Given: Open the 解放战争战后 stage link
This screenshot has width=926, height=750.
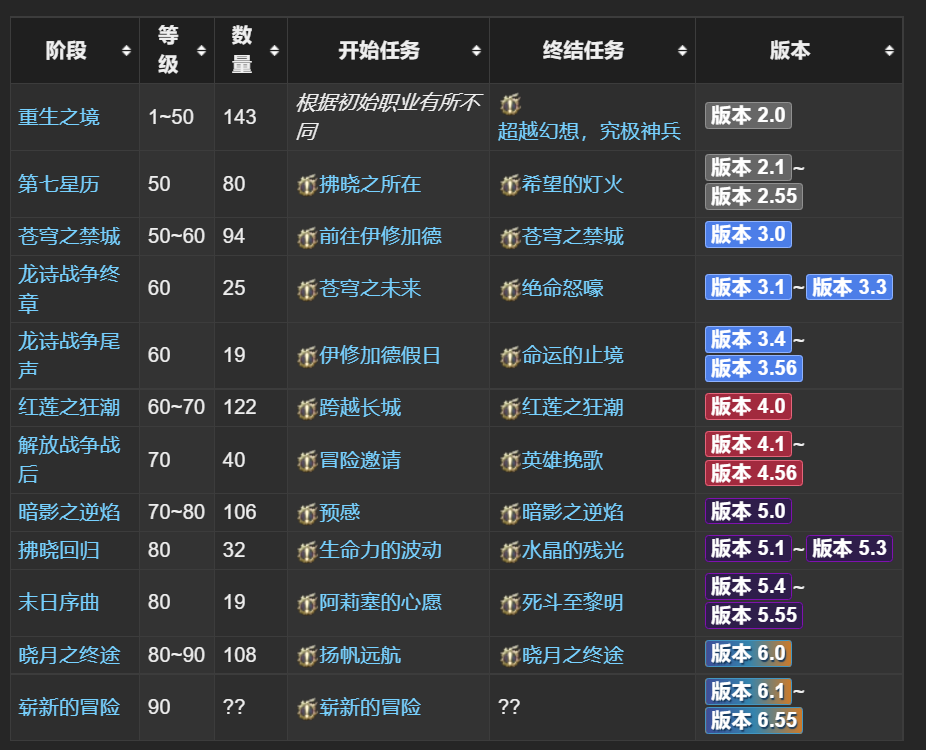Looking at the screenshot, I should coord(69,459).
